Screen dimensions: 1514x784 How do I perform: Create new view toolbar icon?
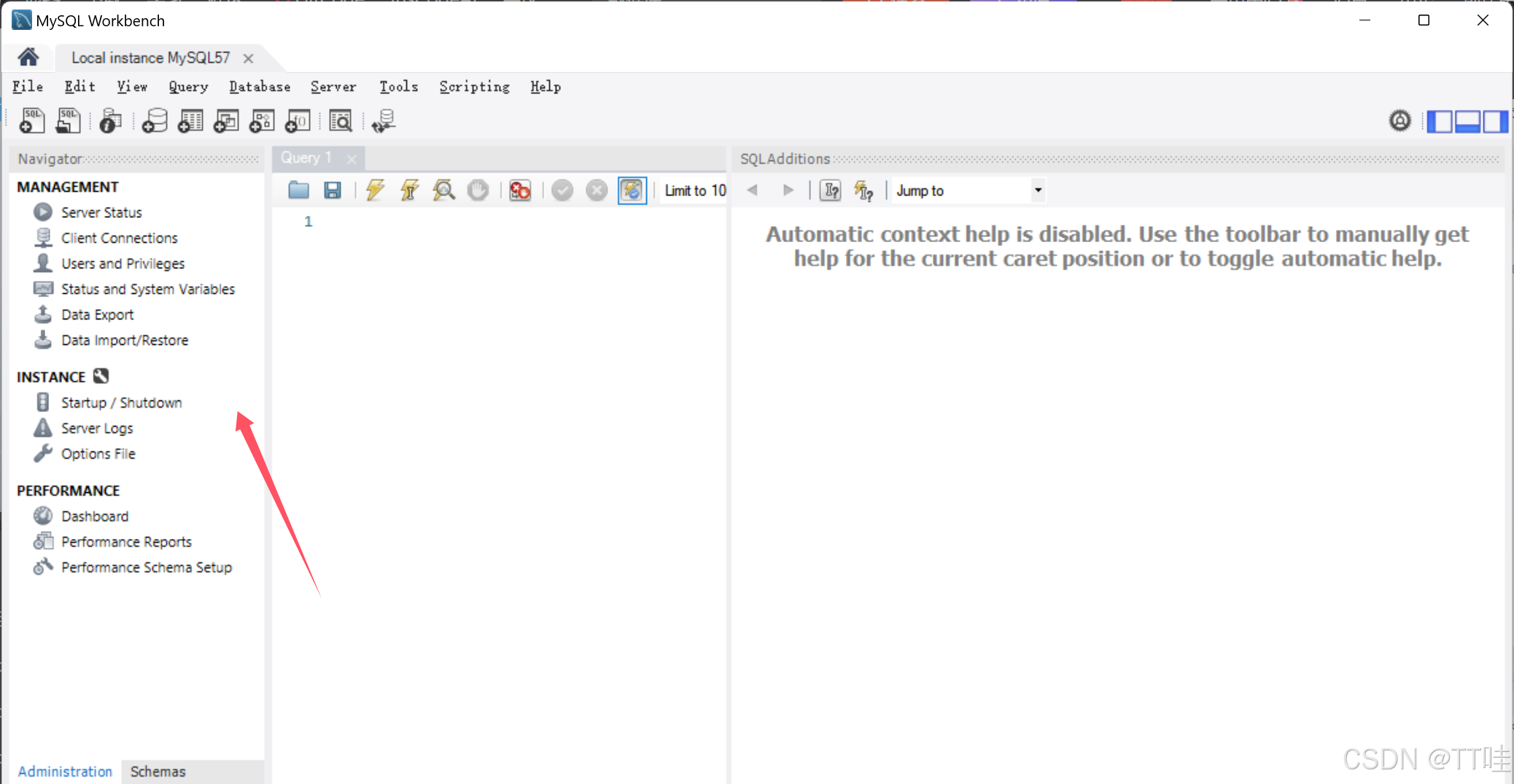point(226,120)
